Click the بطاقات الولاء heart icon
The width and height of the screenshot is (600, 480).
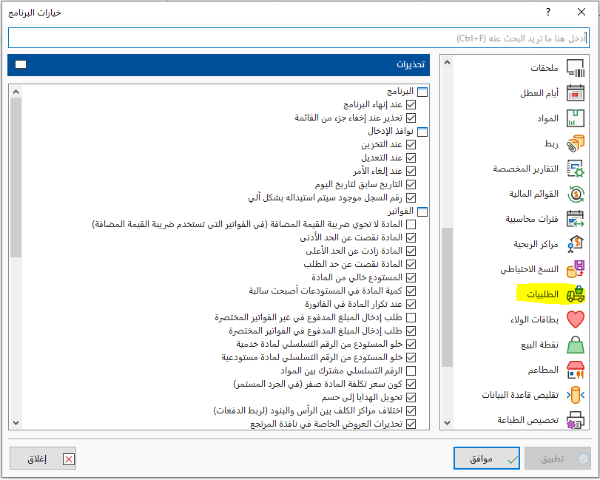(576, 320)
